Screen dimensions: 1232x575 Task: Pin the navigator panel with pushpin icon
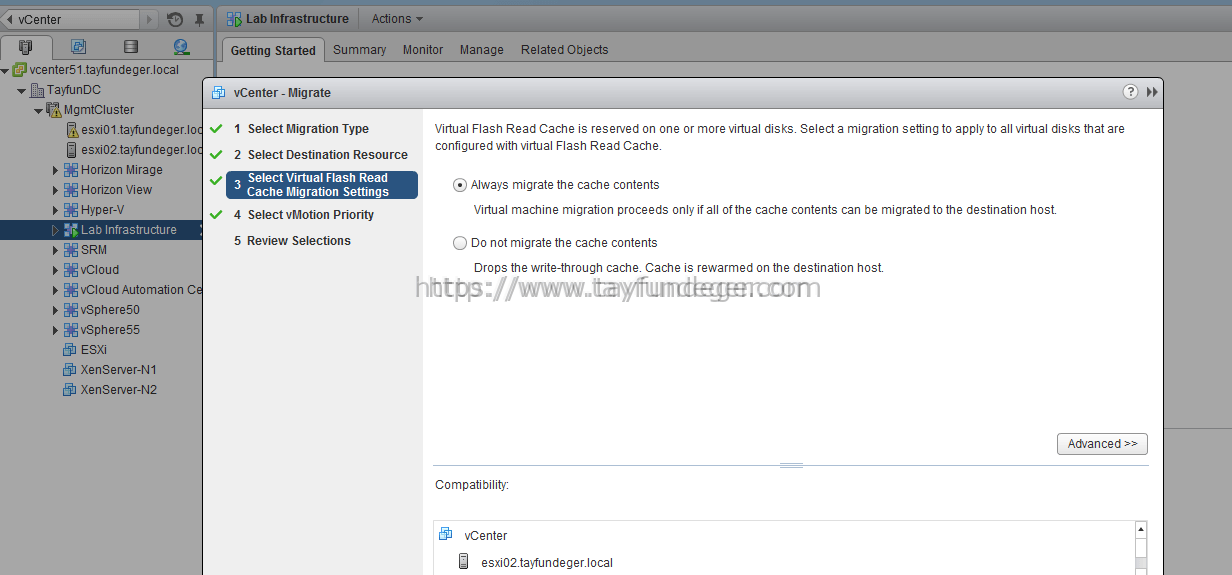pyautogui.click(x=199, y=19)
